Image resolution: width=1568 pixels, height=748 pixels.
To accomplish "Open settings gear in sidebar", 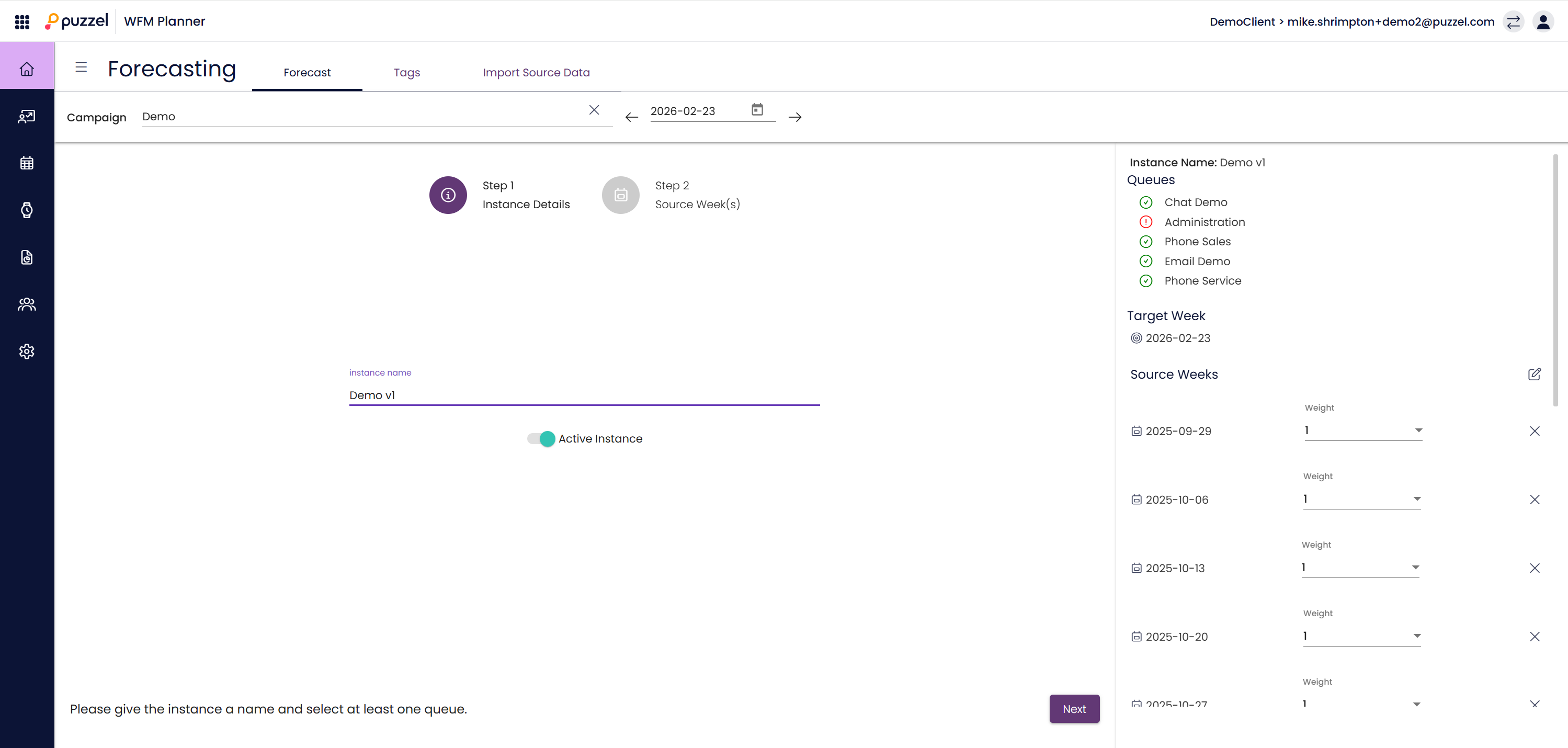I will [27, 351].
